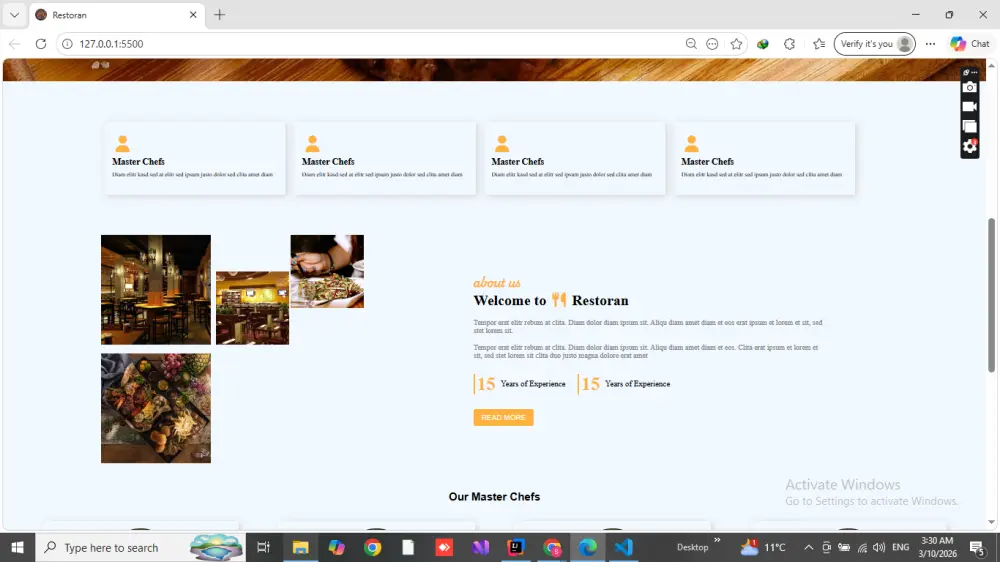Click the browser back arrow
The image size is (1000, 562).
[15, 44]
